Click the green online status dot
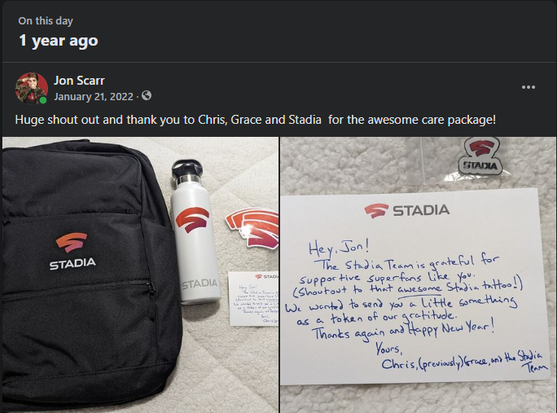The height and width of the screenshot is (413, 557). (43, 100)
